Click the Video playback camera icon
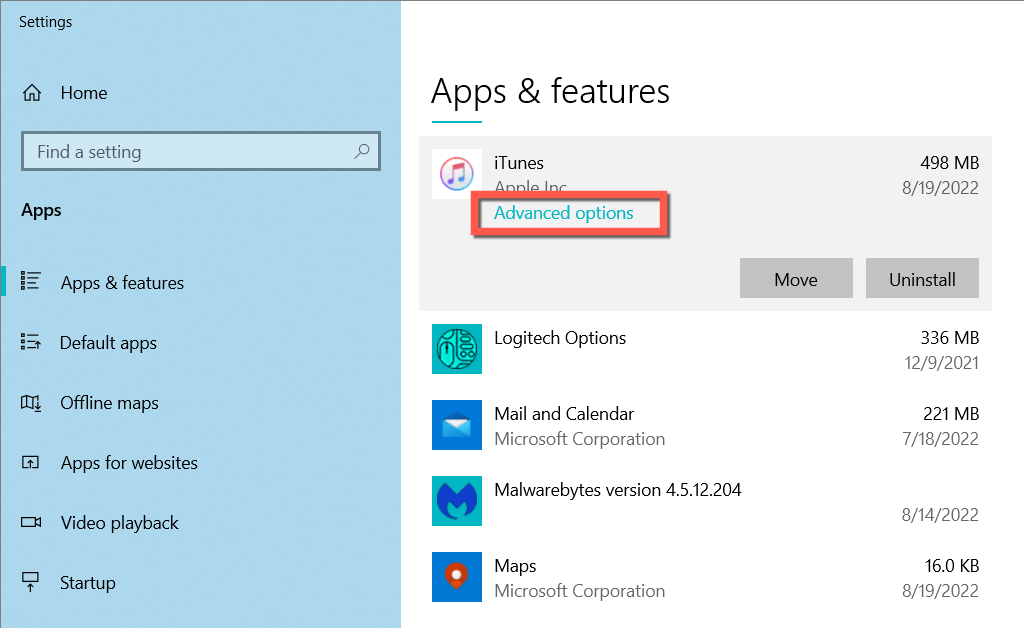1024x628 pixels. click(x=30, y=523)
